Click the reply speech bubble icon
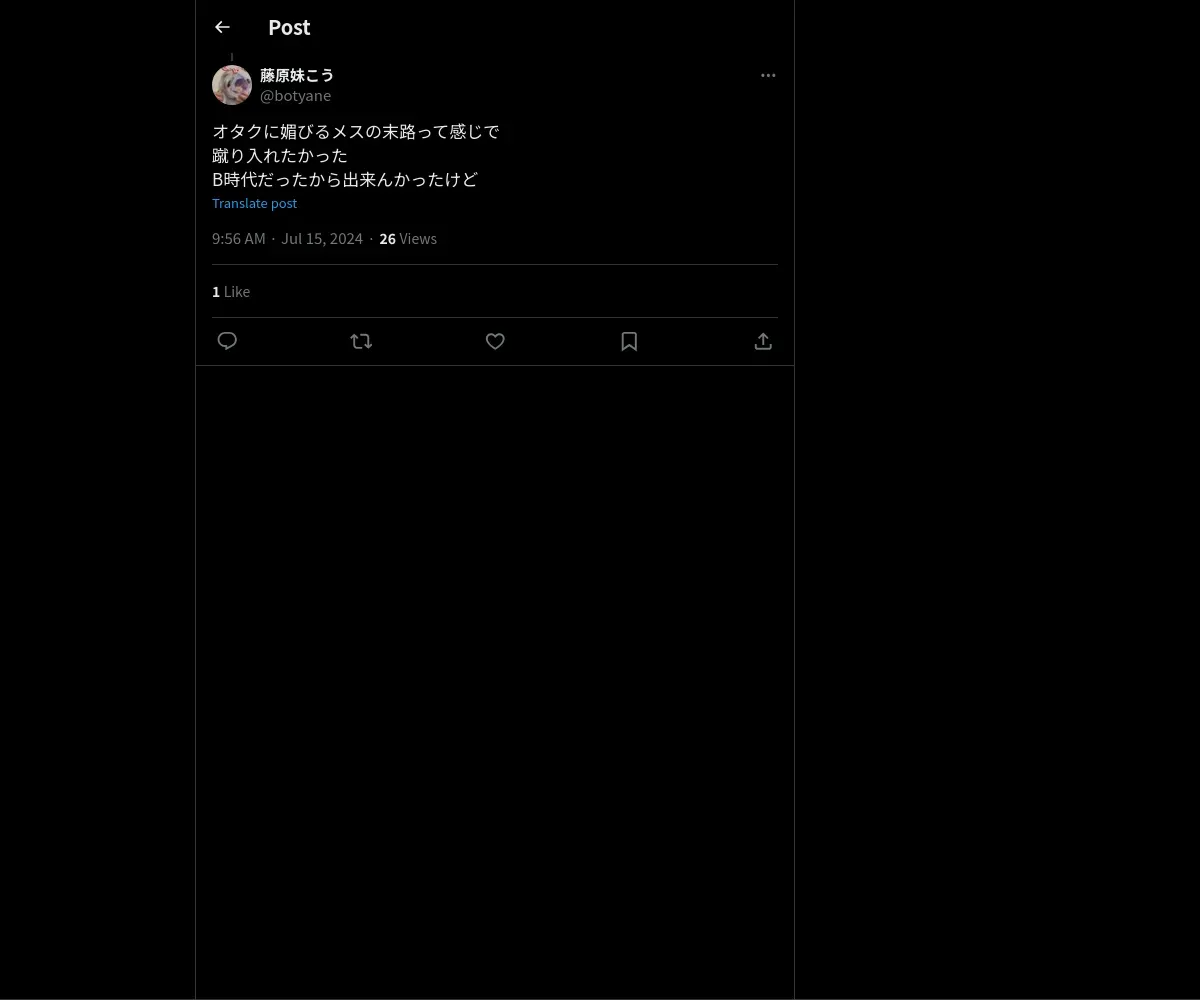1200x1000 pixels. click(227, 341)
